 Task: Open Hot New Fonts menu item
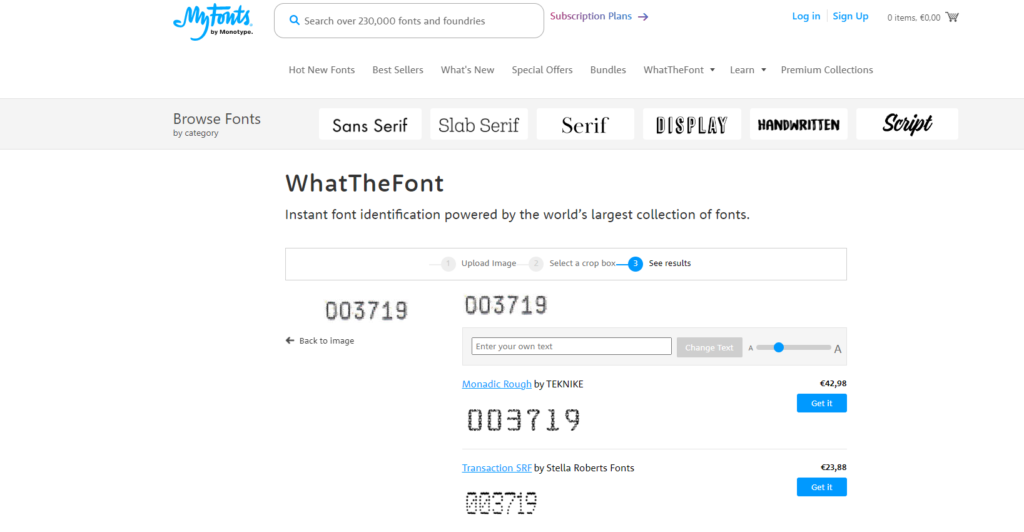[x=321, y=70]
